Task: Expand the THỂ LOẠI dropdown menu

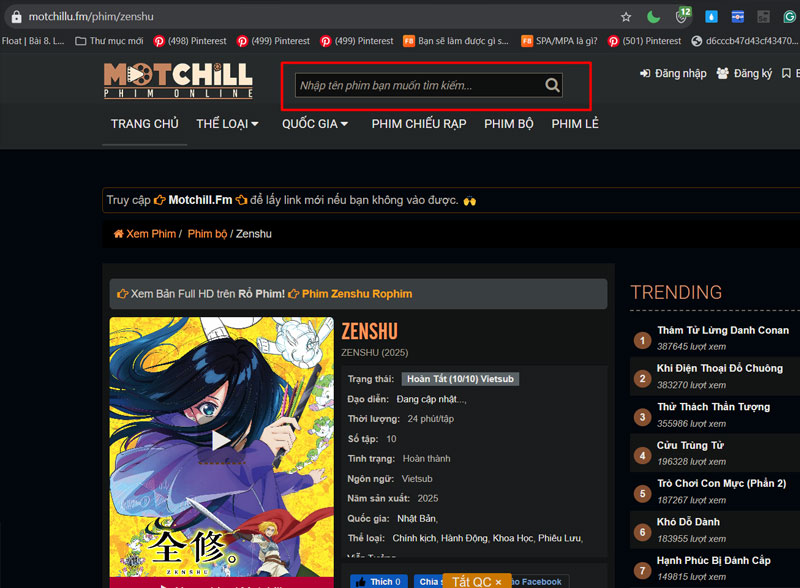Action: point(228,124)
